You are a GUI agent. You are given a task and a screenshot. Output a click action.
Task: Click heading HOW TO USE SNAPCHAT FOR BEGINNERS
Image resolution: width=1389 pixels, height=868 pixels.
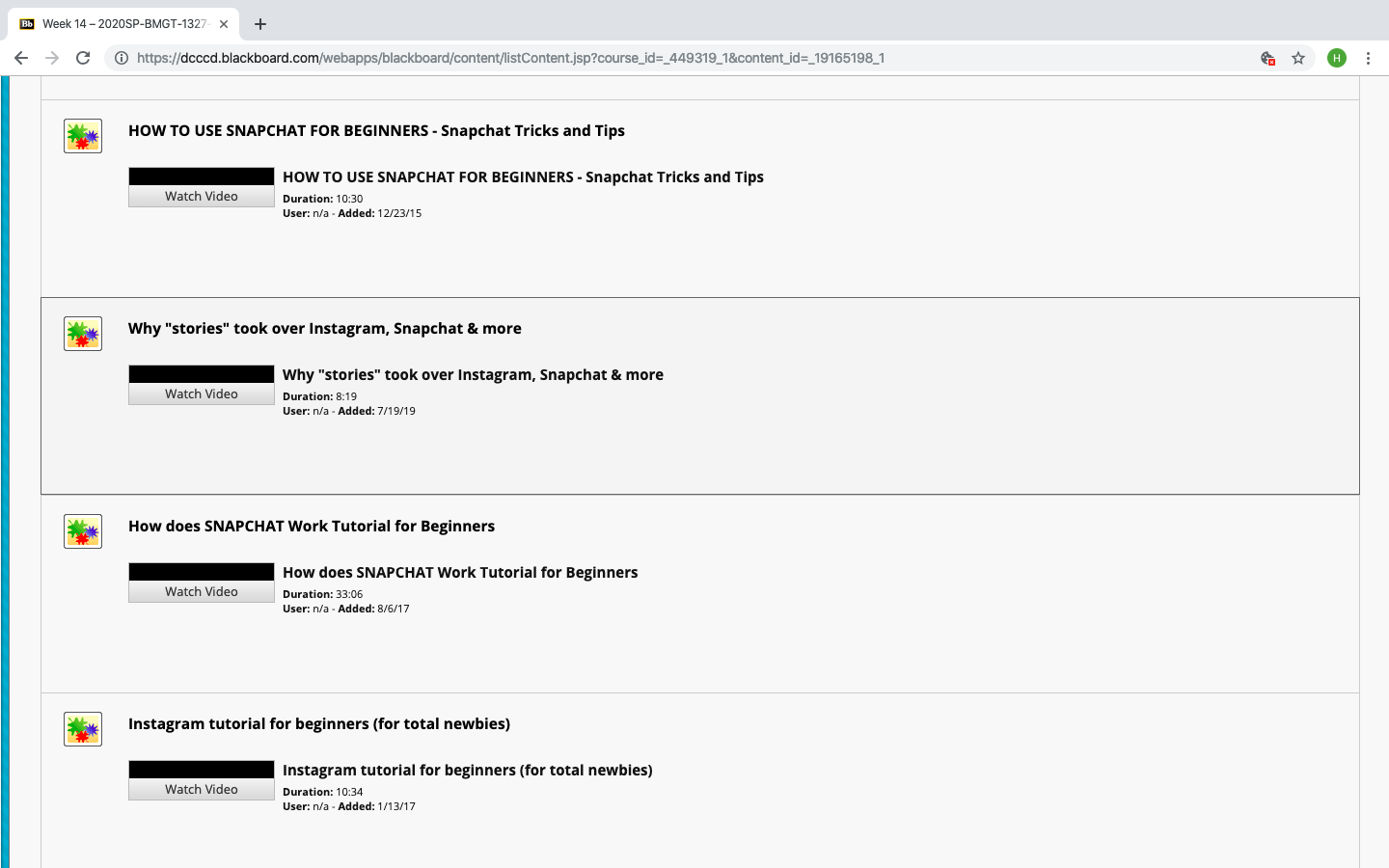pyautogui.click(x=376, y=130)
